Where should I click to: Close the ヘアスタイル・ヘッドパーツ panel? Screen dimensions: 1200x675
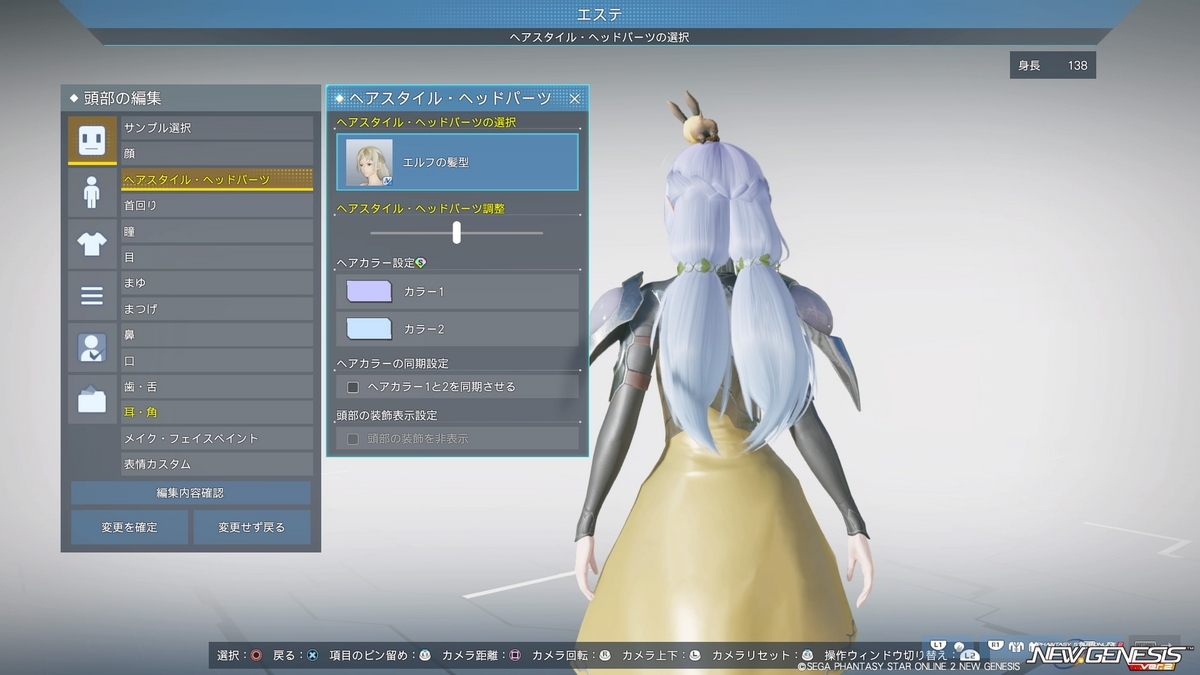[x=575, y=98]
